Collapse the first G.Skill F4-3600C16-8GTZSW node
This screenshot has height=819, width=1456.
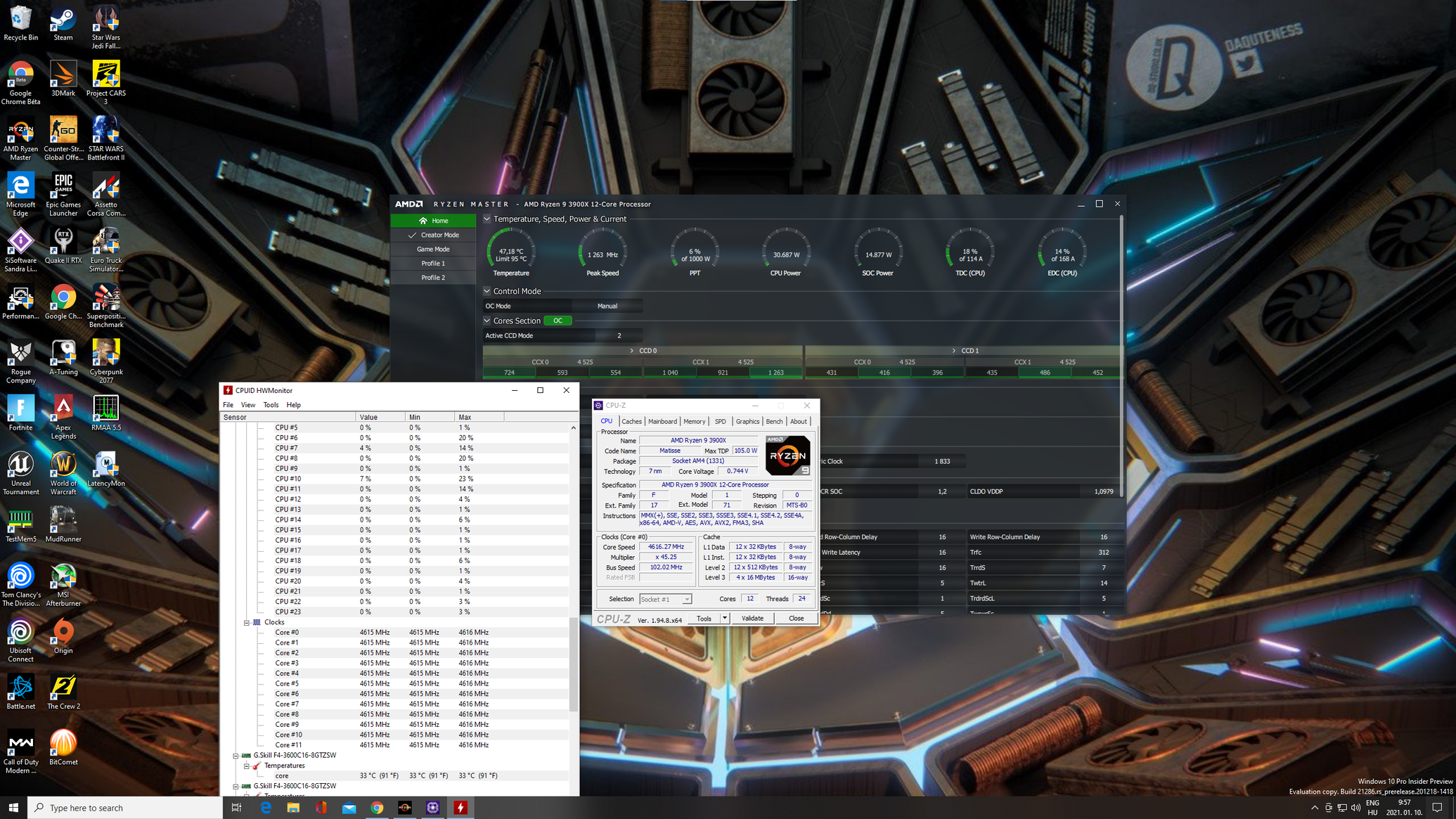[x=236, y=755]
